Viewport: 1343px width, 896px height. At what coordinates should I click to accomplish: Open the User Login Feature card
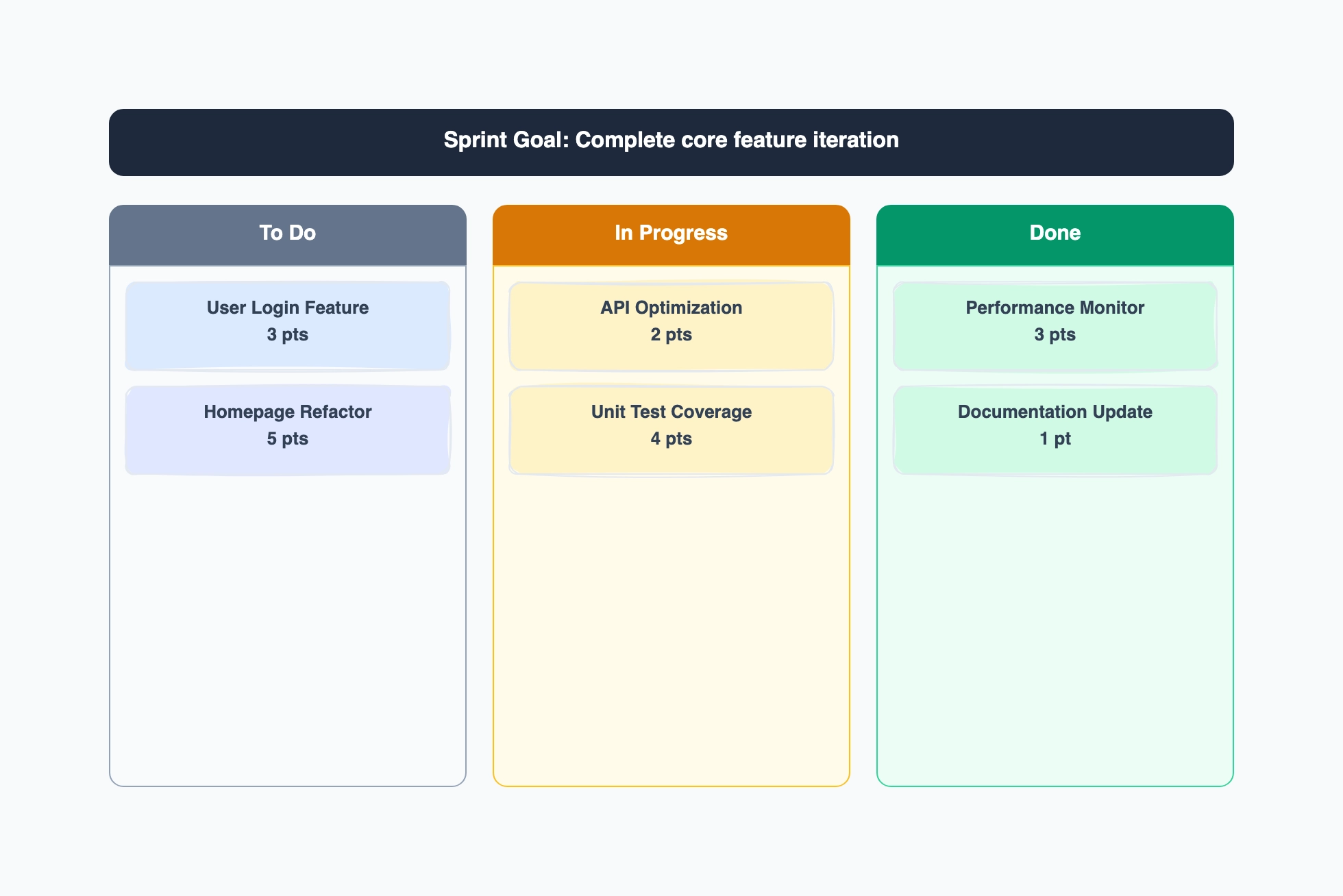point(288,326)
